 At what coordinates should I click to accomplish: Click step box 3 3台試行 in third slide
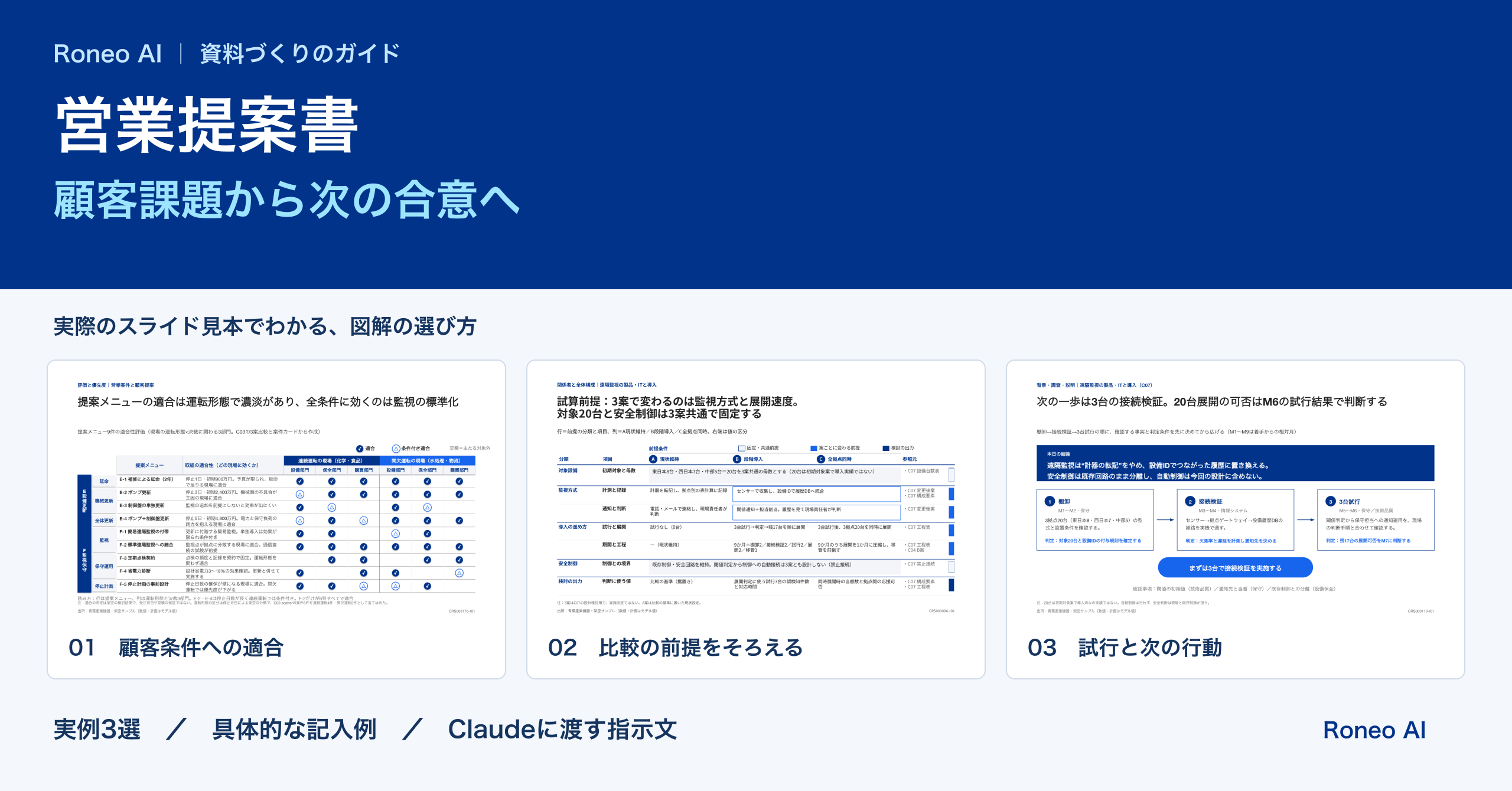coord(1376,520)
